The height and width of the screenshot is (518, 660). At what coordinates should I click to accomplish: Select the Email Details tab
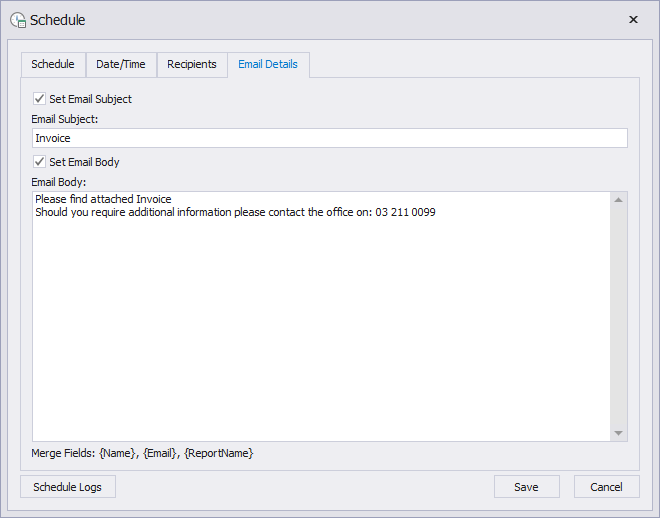268,64
